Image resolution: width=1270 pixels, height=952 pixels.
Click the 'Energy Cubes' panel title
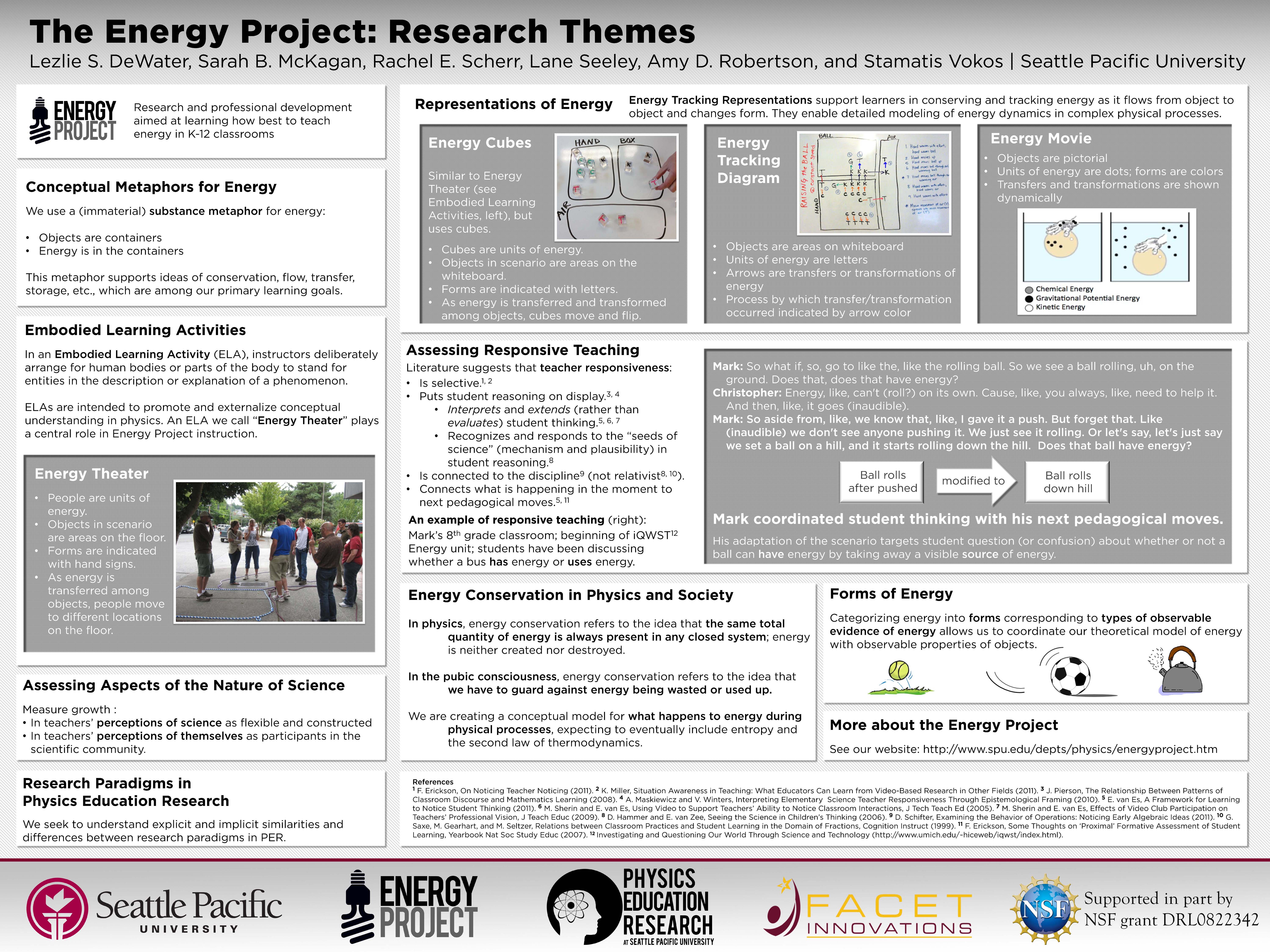pyautogui.click(x=480, y=143)
